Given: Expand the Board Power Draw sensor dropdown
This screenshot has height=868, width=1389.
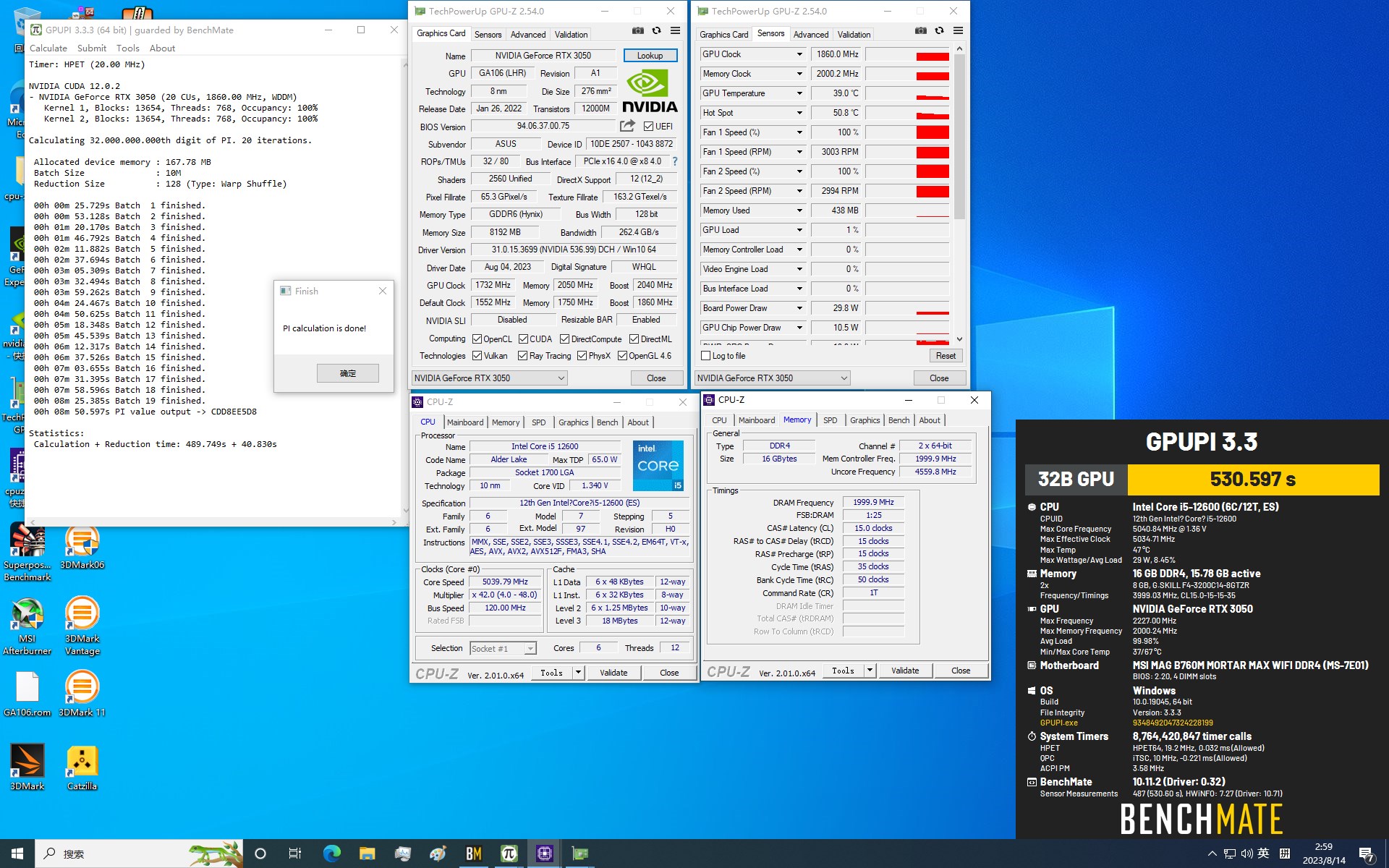Looking at the screenshot, I should (x=799, y=308).
